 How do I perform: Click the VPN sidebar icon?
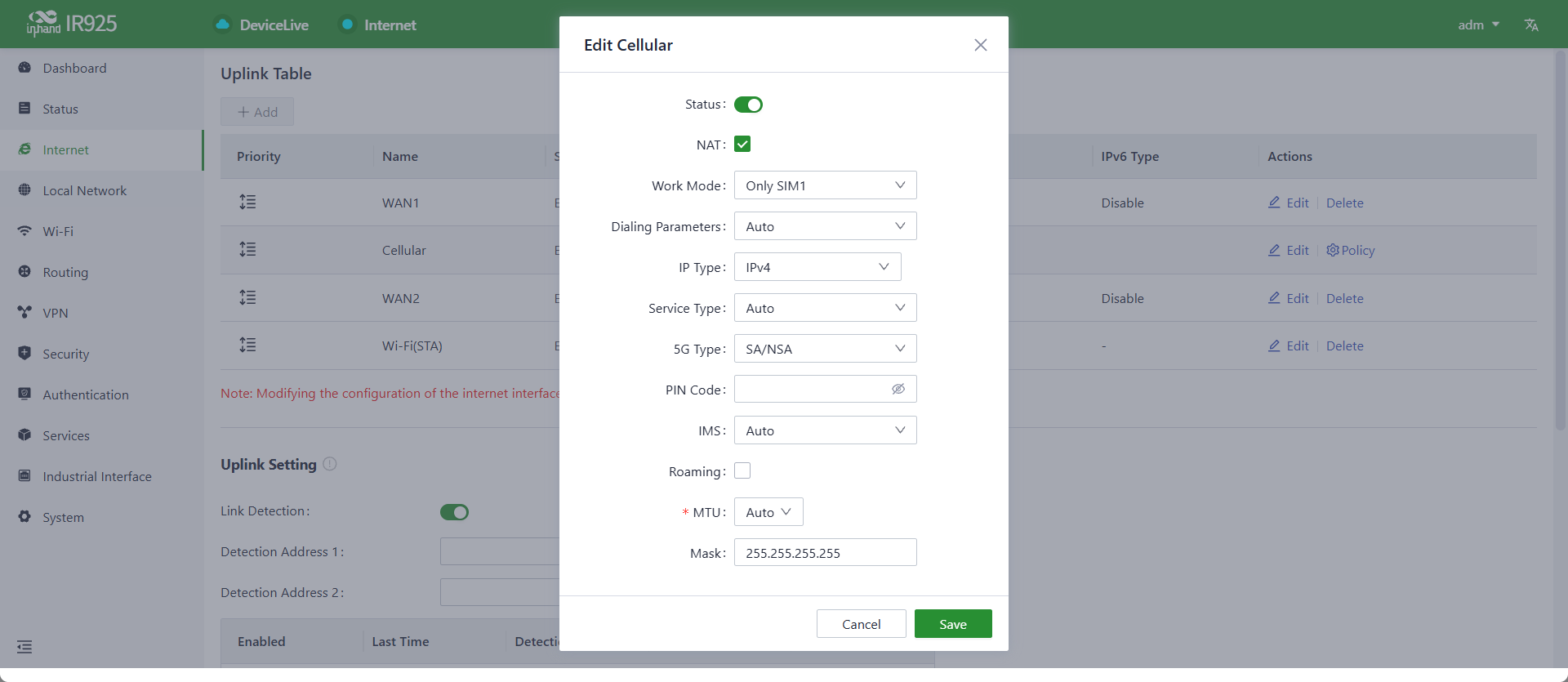click(x=24, y=313)
